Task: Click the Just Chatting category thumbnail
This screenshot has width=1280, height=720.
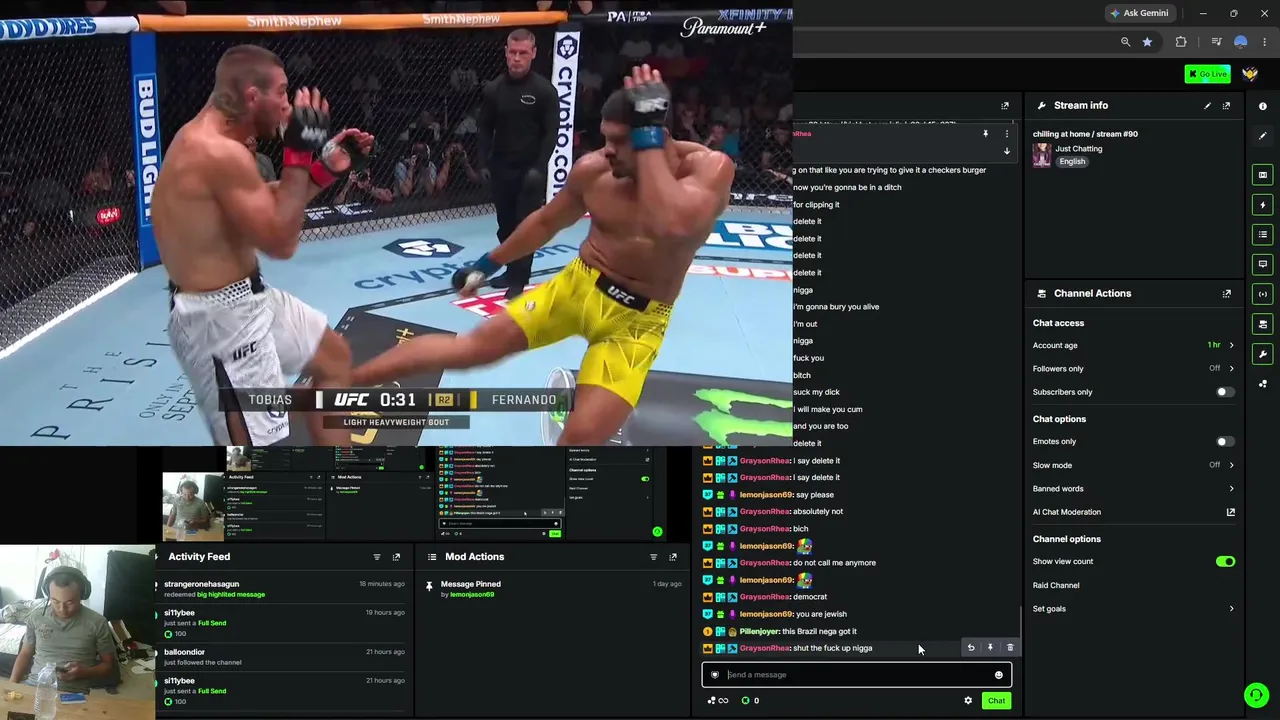Action: [1042, 155]
